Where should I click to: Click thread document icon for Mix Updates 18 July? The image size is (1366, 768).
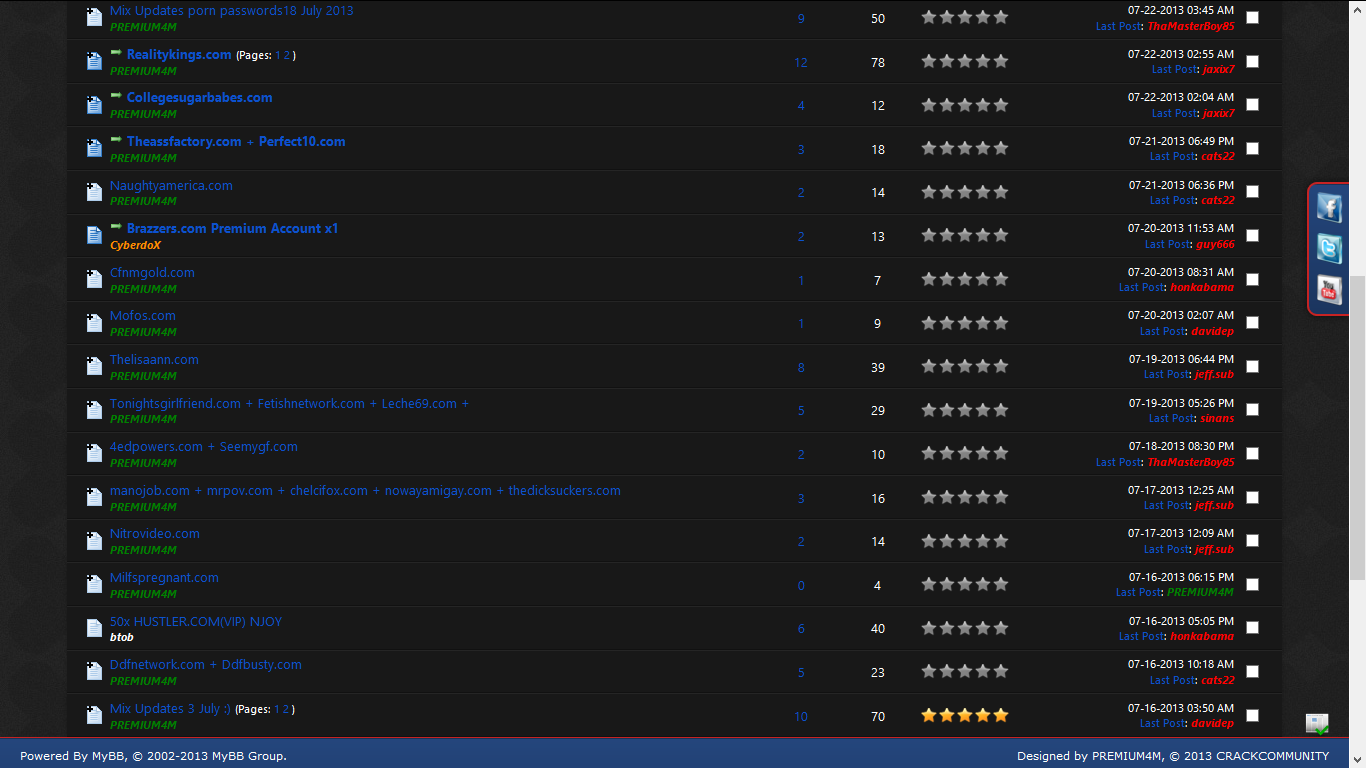coord(94,18)
